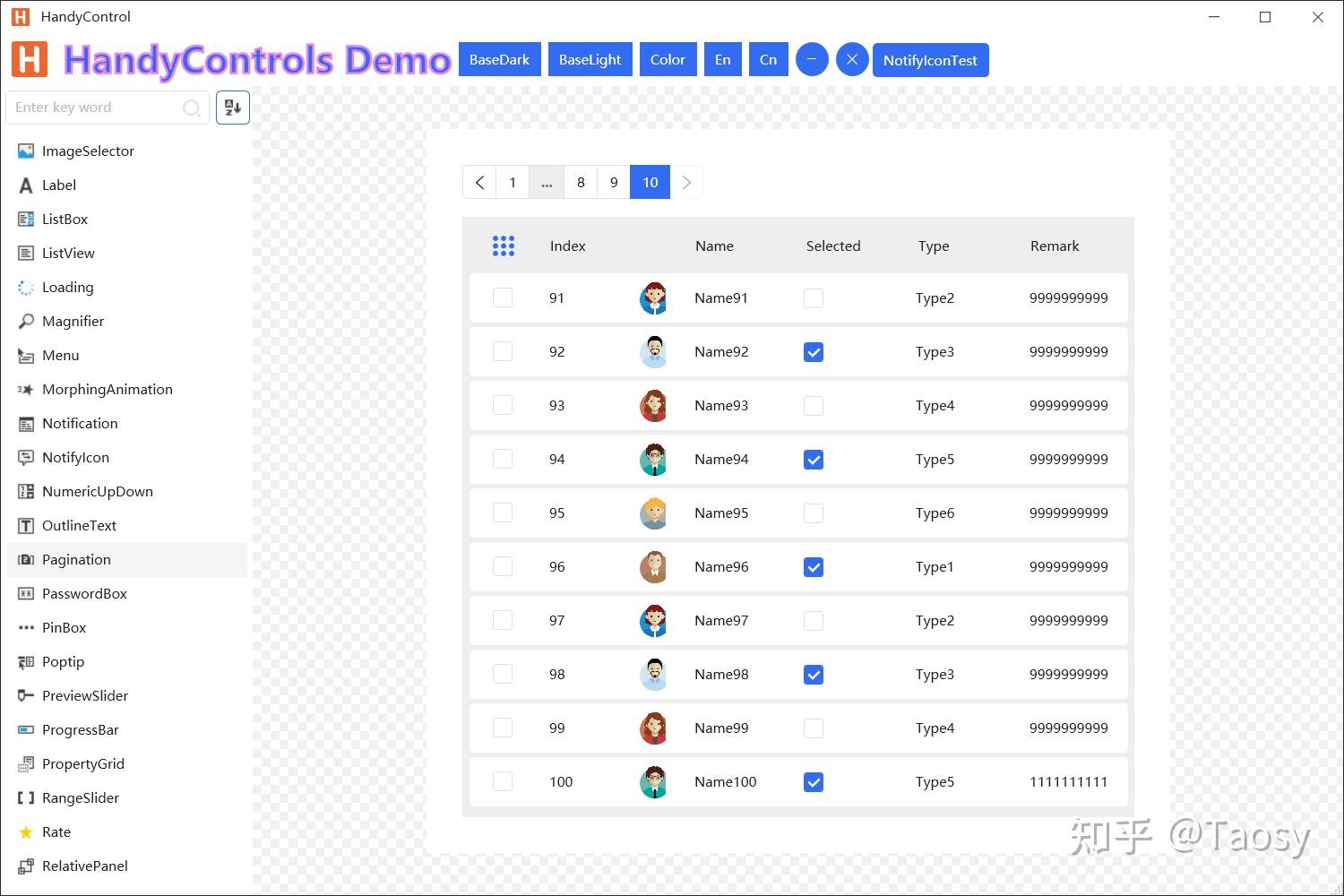Viewport: 1344px width, 896px height.
Task: Select the grid handle icon in table header
Action: [x=504, y=245]
